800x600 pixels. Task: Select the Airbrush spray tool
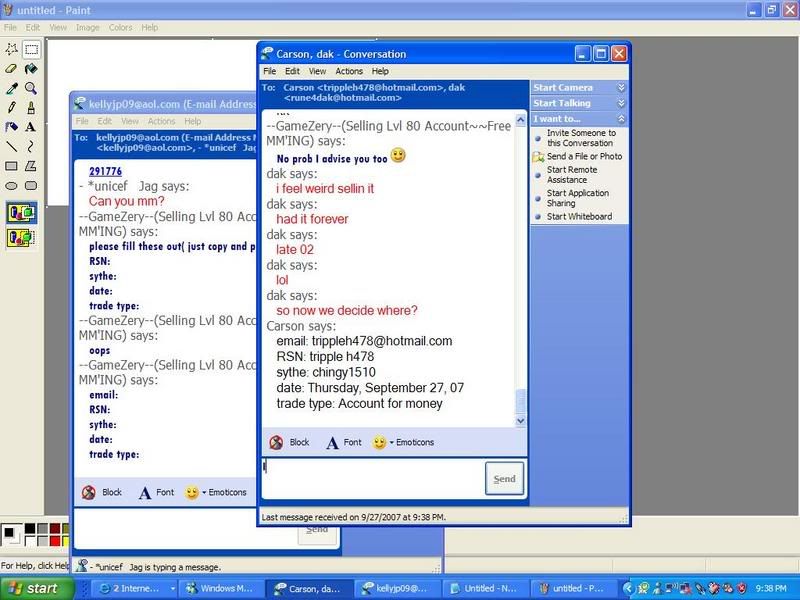pos(11,127)
